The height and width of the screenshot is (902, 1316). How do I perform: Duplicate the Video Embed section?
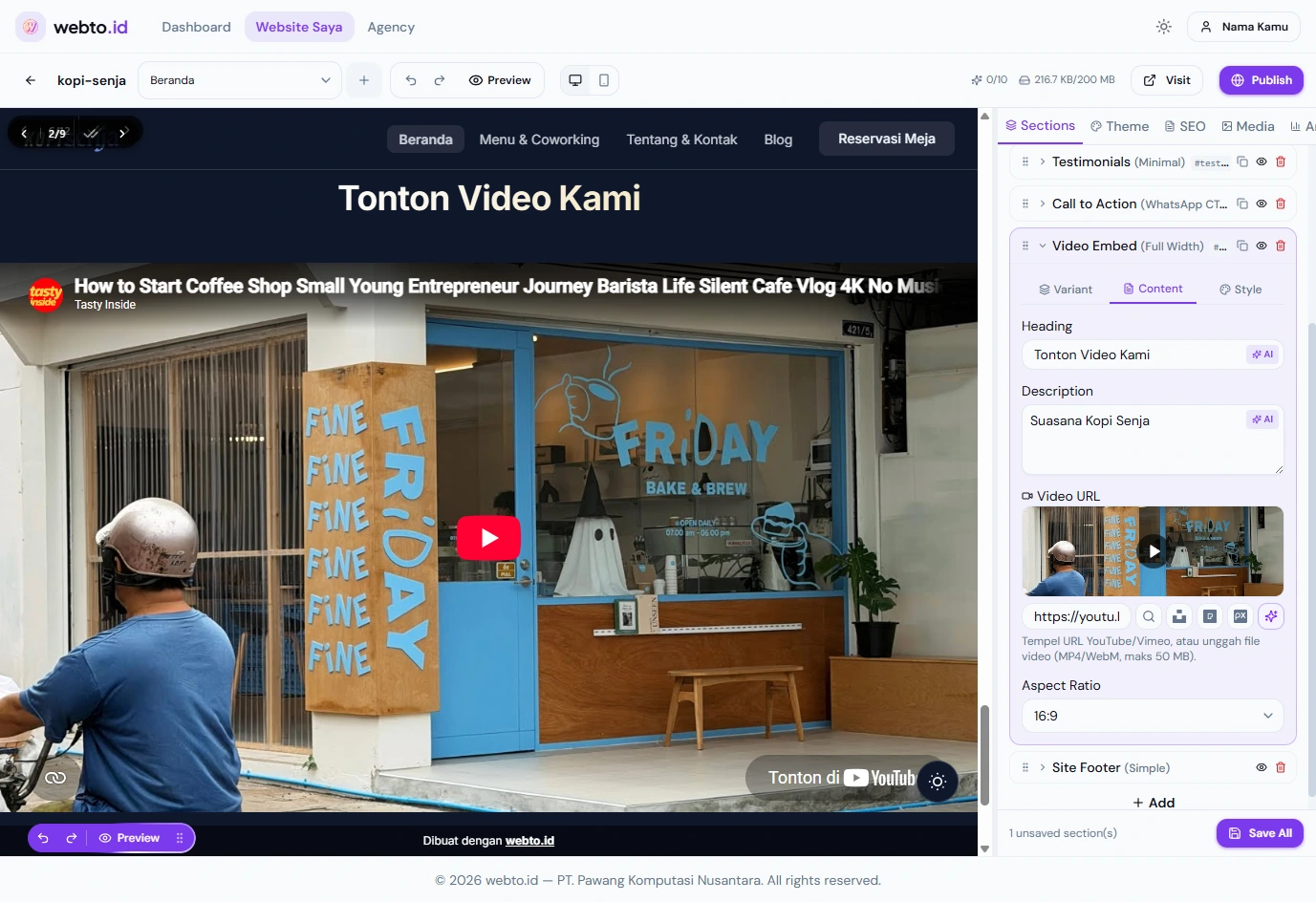[1242, 246]
